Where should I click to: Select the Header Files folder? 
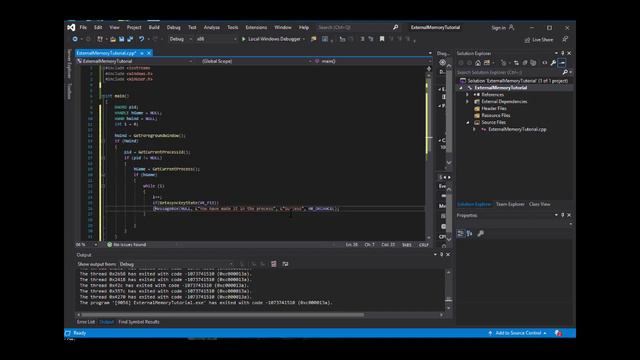tap(494, 109)
